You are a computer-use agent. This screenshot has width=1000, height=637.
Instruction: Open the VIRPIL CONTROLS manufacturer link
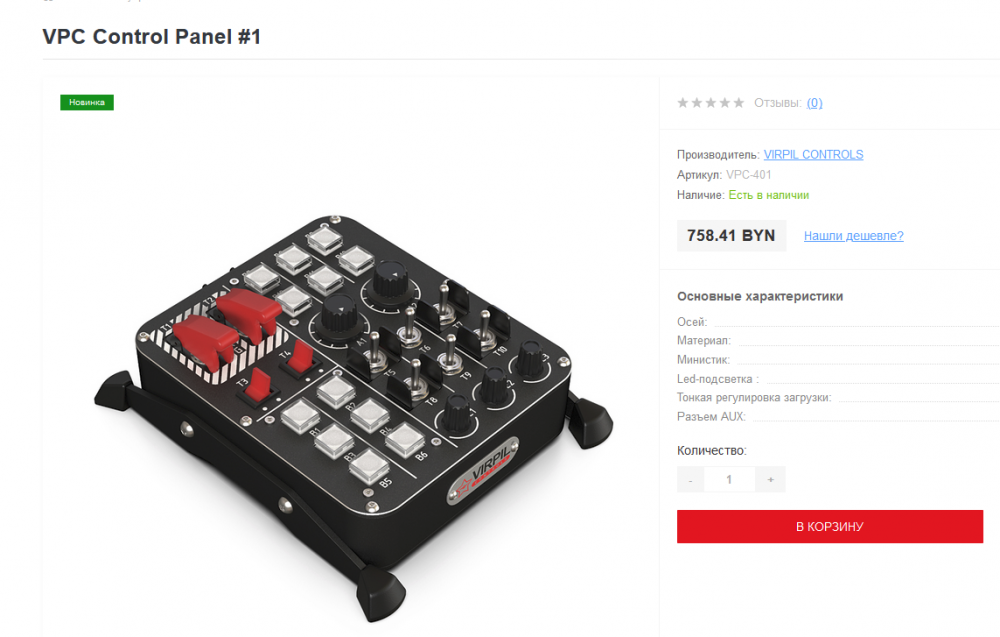pos(813,155)
